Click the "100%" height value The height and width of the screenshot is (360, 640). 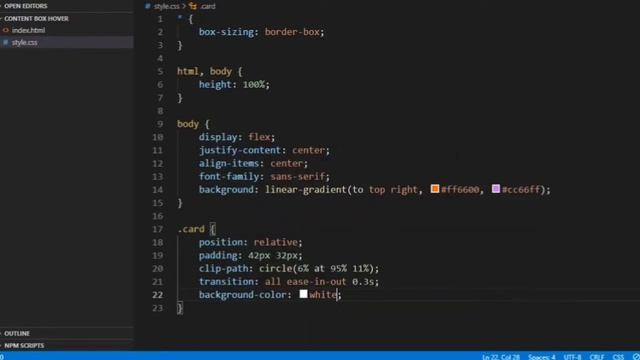[253, 84]
